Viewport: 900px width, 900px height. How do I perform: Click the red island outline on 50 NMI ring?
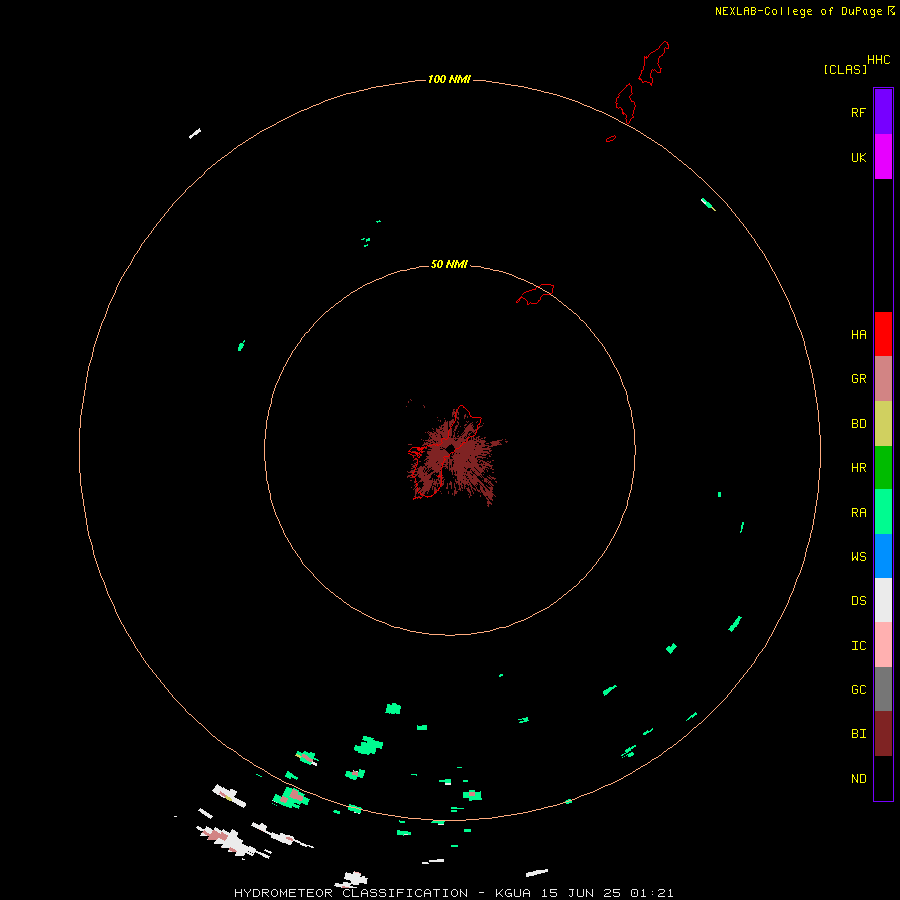tap(535, 294)
